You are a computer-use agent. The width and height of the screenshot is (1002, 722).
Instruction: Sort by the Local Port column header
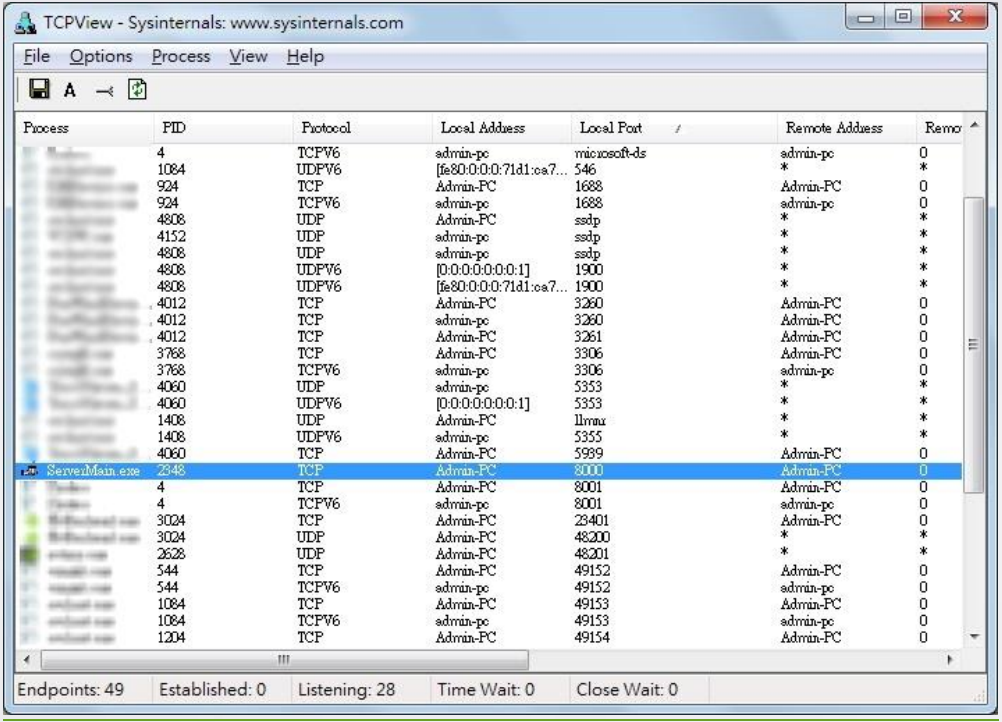(x=674, y=128)
